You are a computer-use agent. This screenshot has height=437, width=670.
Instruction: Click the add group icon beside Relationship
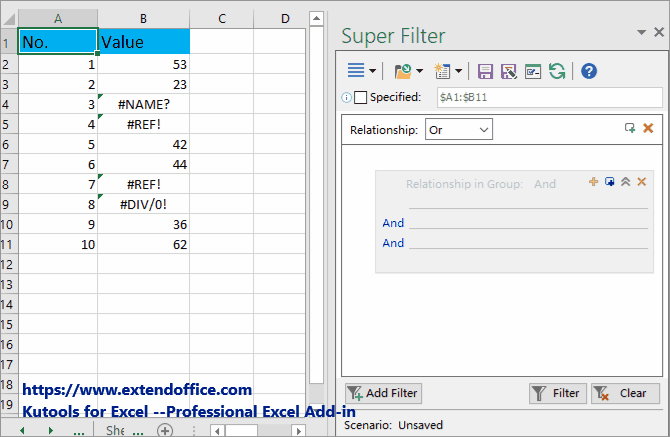630,128
